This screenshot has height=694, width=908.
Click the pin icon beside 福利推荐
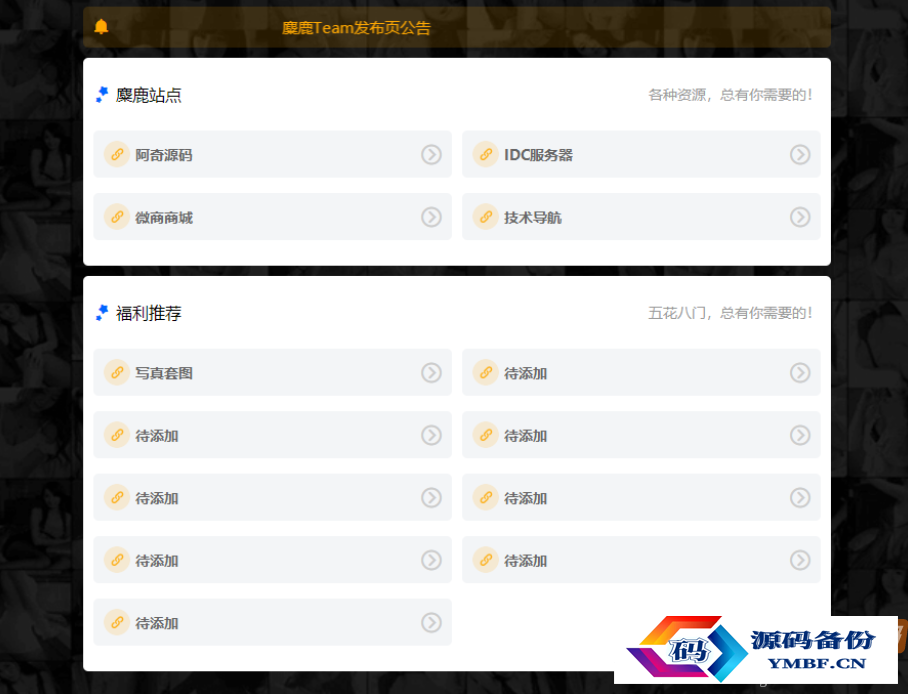point(102,313)
